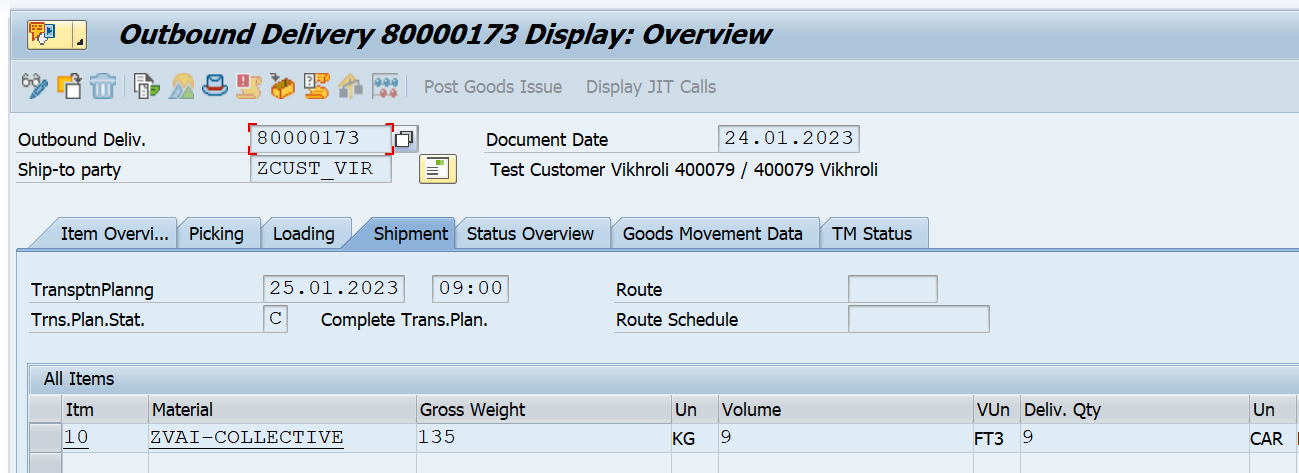Click the header details hat icon

tap(215, 86)
